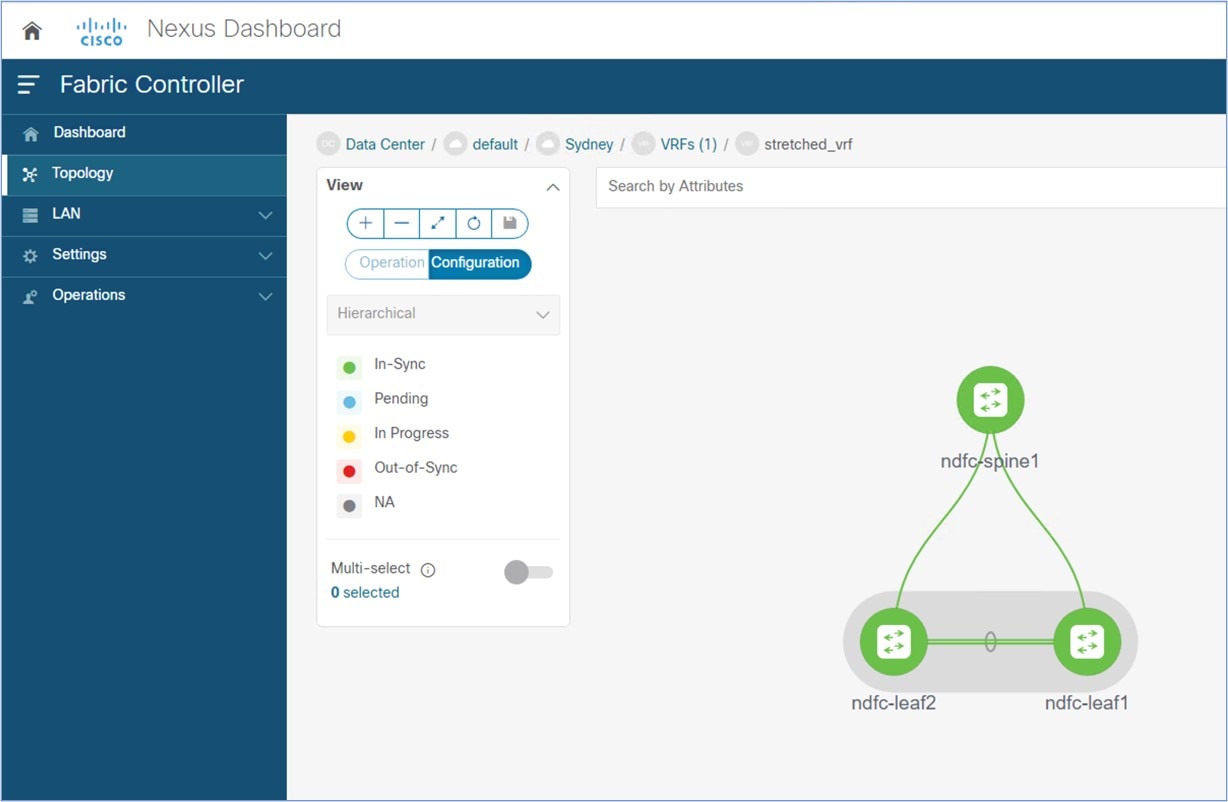Viewport: 1228px width, 802px height.
Task: Open the Hierarchical layout dropdown
Action: coord(443,314)
